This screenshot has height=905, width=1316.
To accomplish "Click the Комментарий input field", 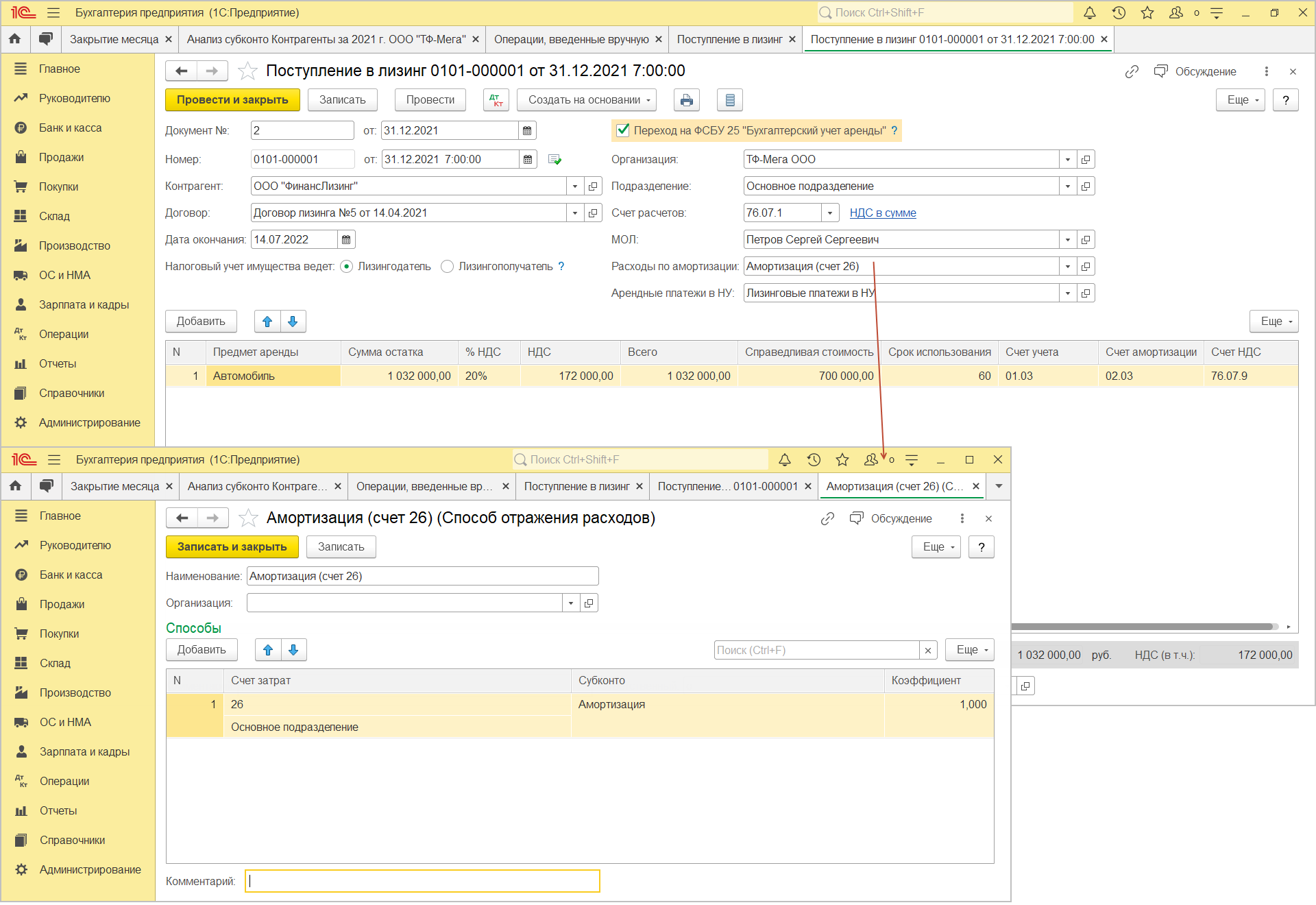I will tap(422, 881).
